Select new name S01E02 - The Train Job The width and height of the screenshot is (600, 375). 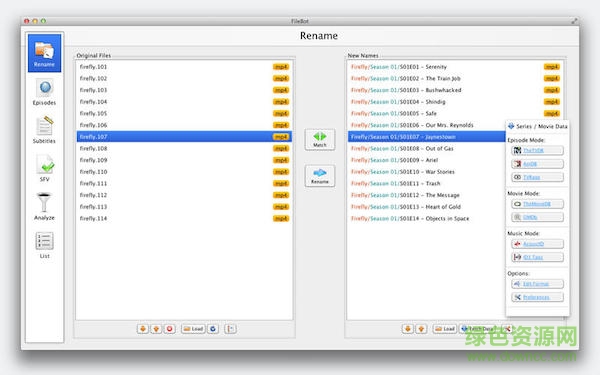click(x=455, y=78)
